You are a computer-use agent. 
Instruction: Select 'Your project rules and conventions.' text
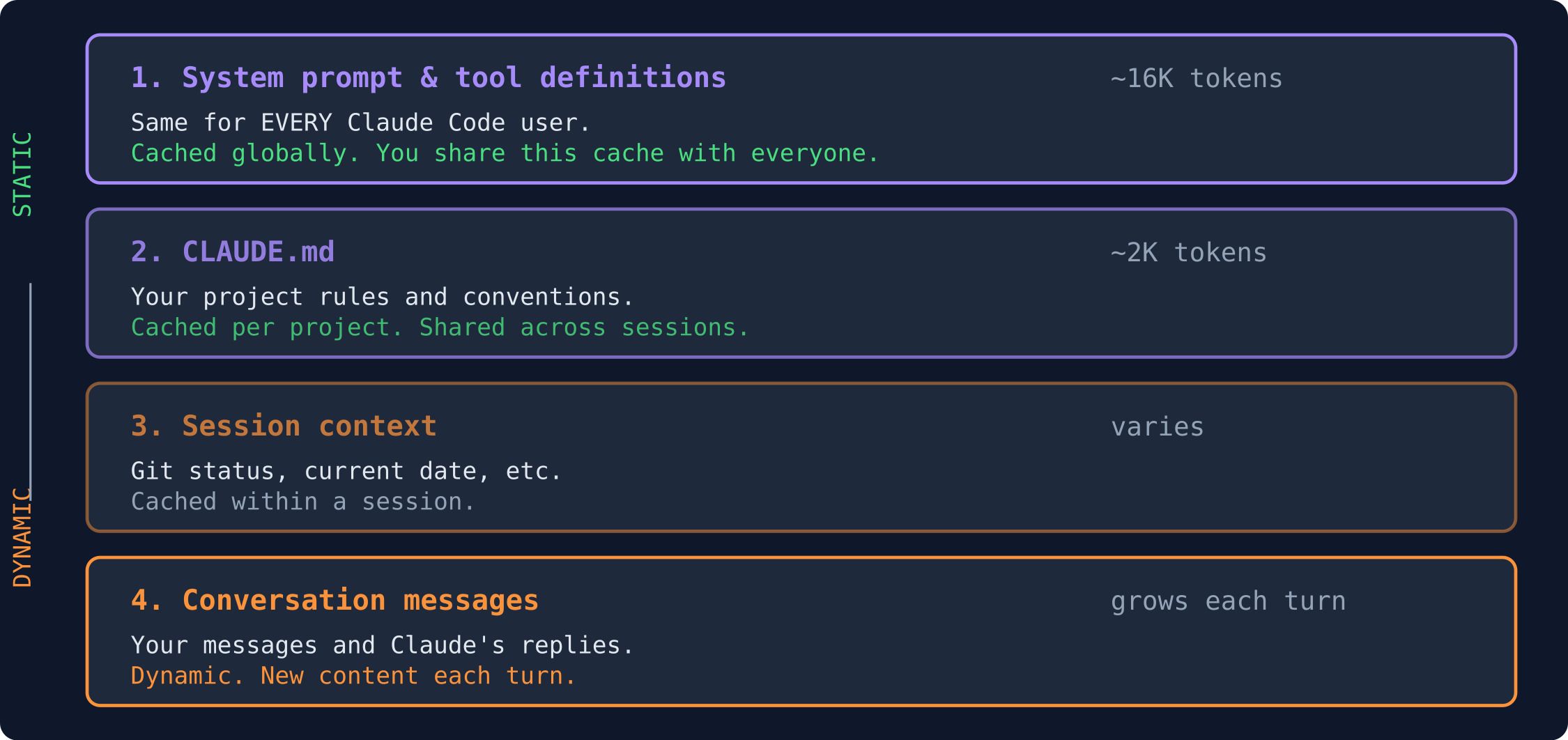(382, 298)
